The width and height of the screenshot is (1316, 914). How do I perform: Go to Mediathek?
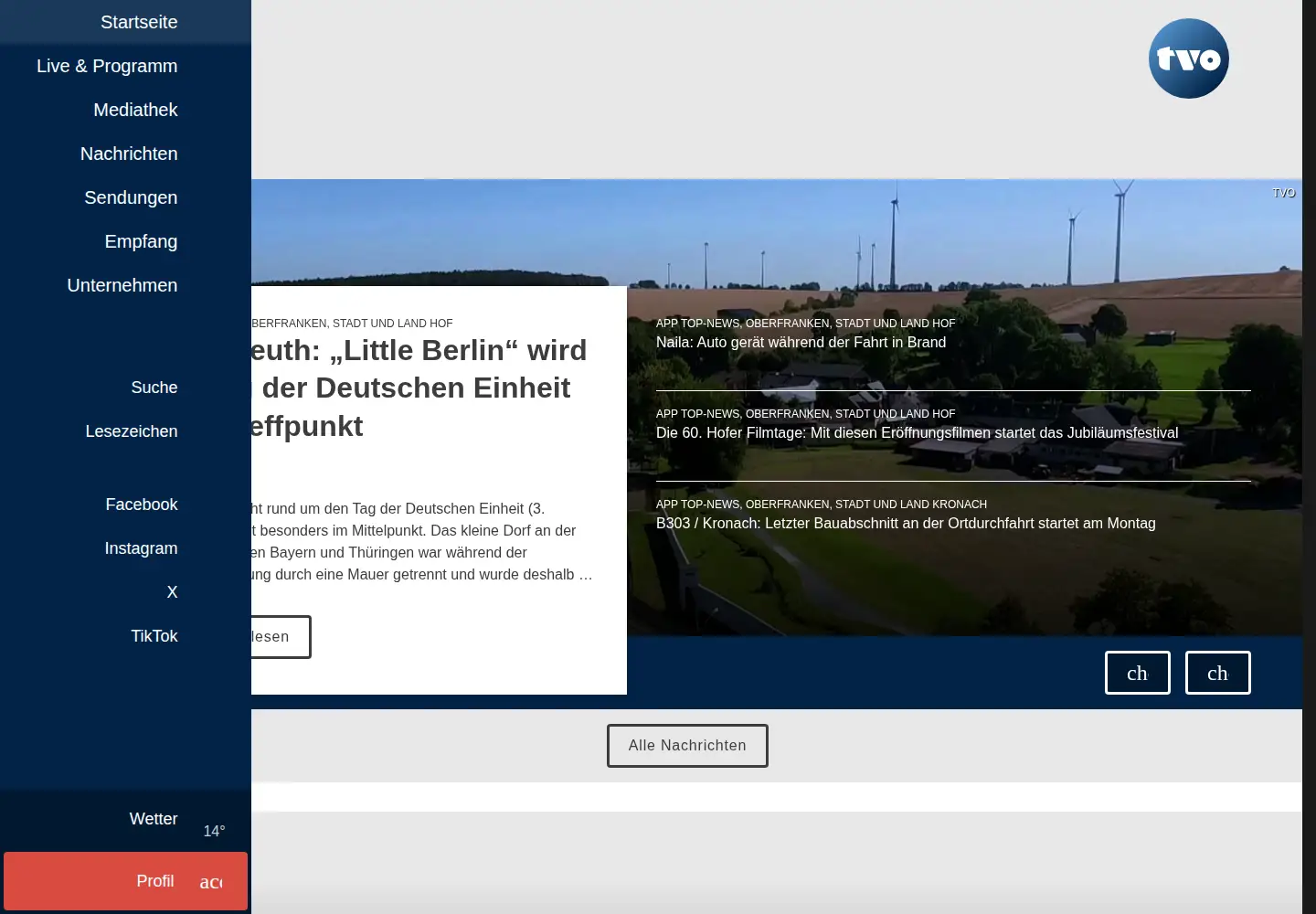[x=125, y=110]
